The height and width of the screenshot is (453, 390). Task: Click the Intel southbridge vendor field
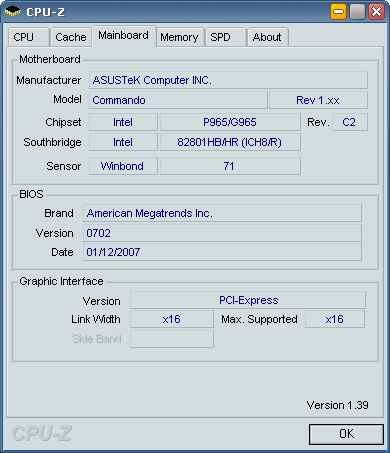pyautogui.click(x=123, y=142)
